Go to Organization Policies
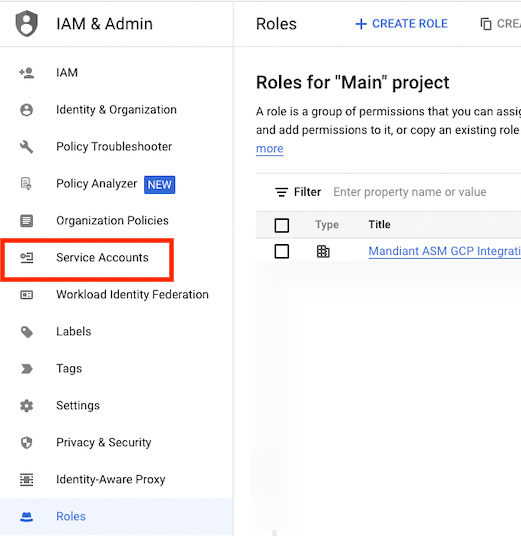The width and height of the screenshot is (521, 536). 112,220
